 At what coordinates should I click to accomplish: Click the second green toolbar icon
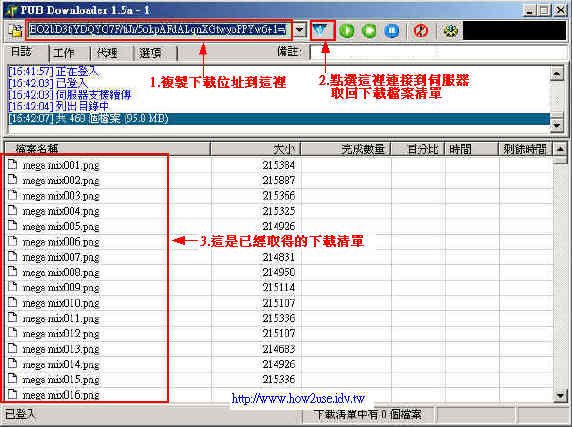click(x=369, y=31)
